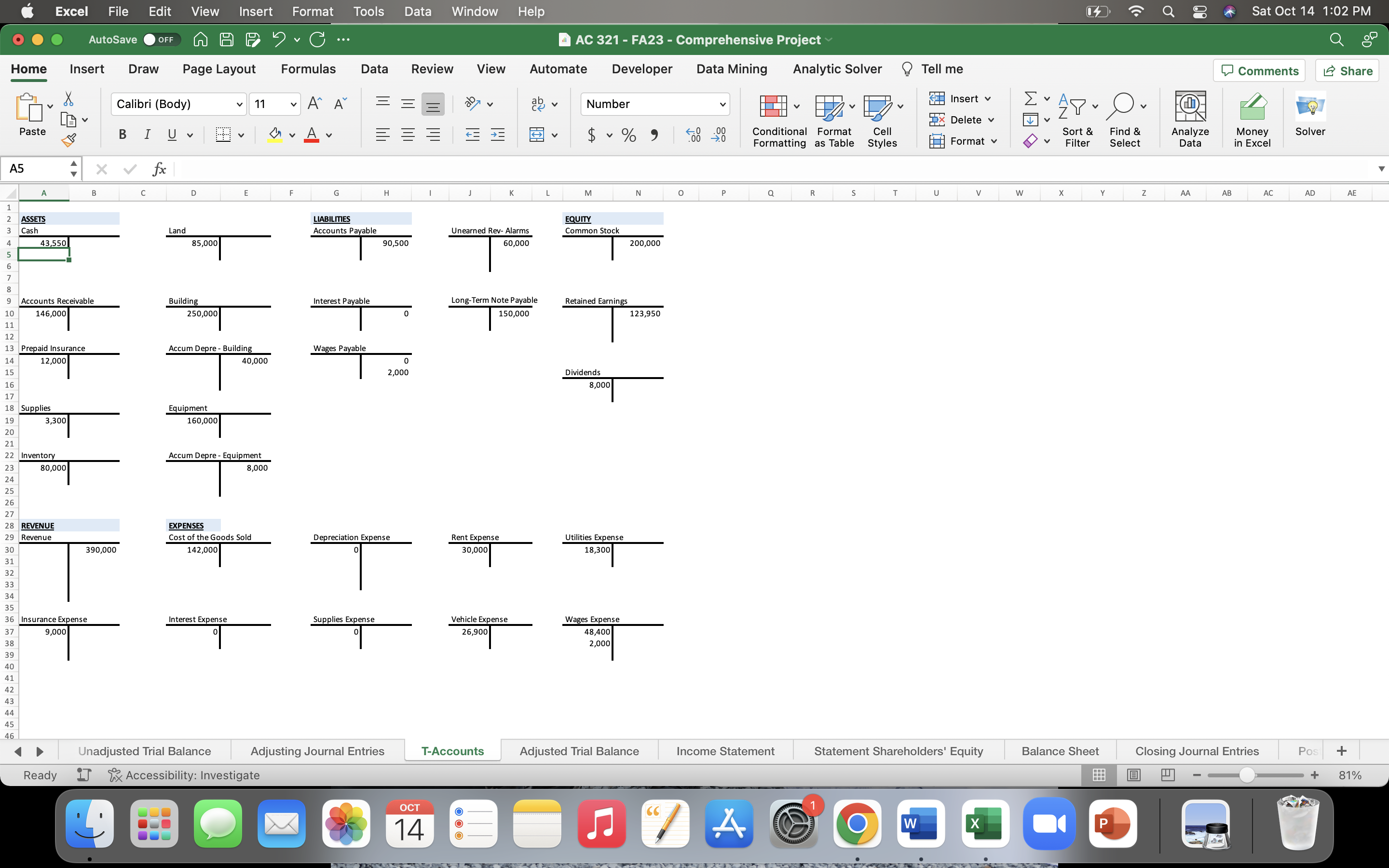
Task: Switch to Page Layout view in status bar
Action: [x=1133, y=775]
